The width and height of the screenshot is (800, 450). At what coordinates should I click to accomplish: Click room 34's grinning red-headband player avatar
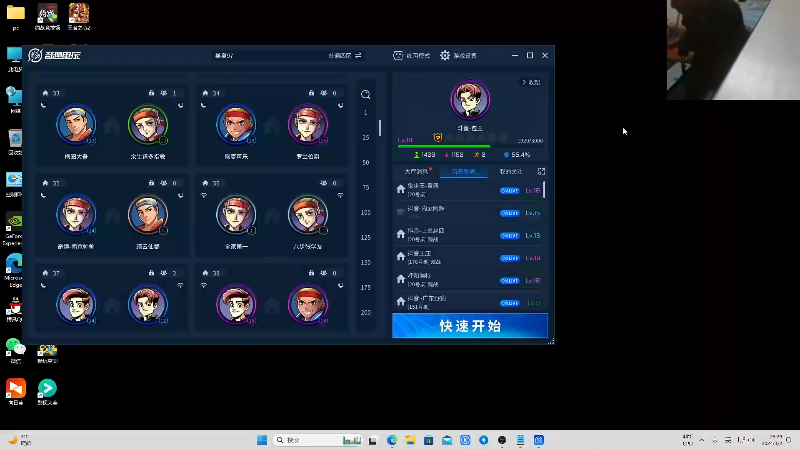[236, 124]
